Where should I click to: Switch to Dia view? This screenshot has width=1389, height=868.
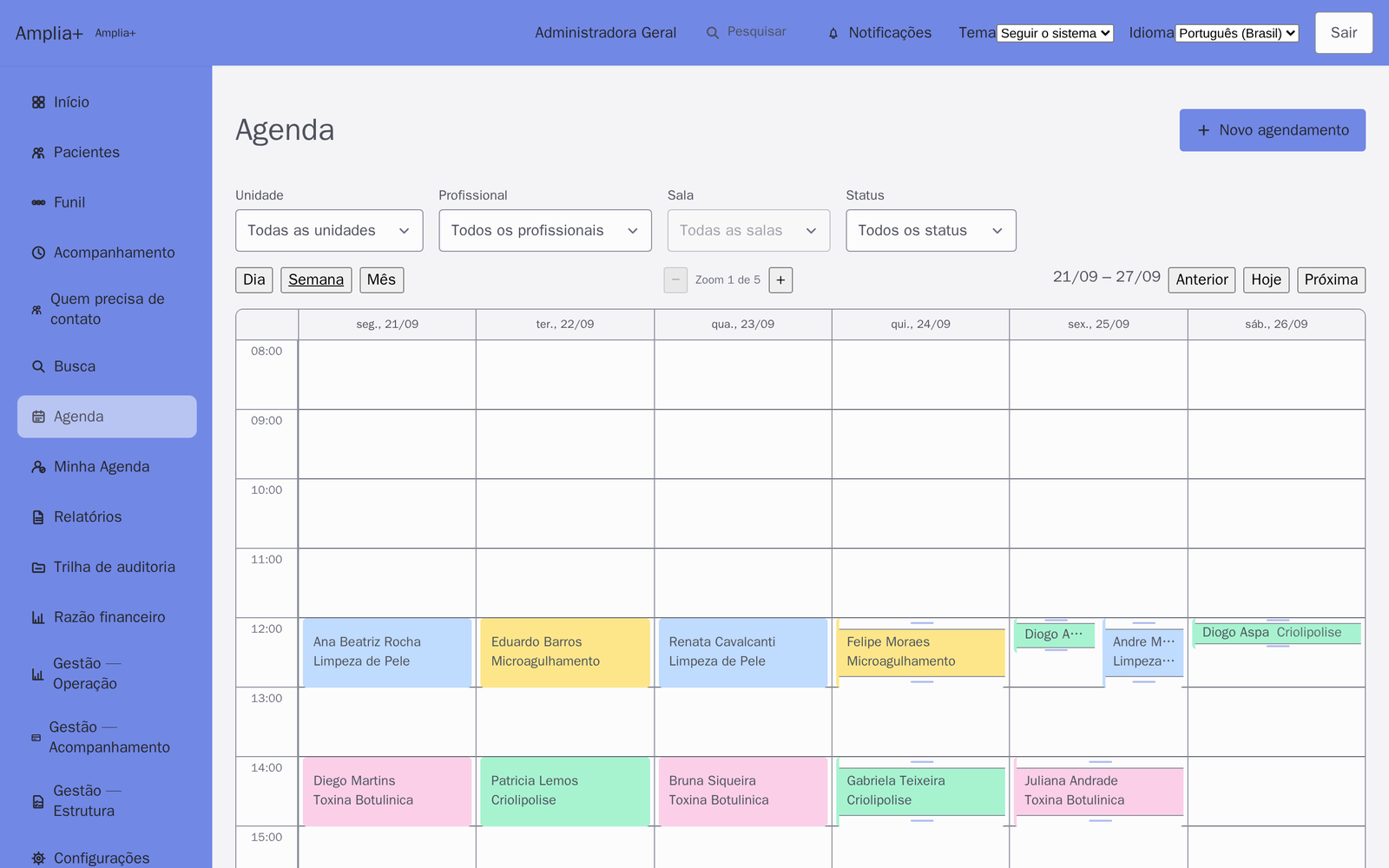pyautogui.click(x=254, y=279)
